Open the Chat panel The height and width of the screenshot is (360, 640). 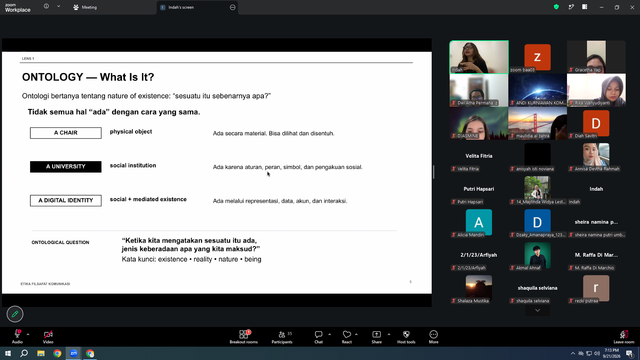click(x=318, y=337)
